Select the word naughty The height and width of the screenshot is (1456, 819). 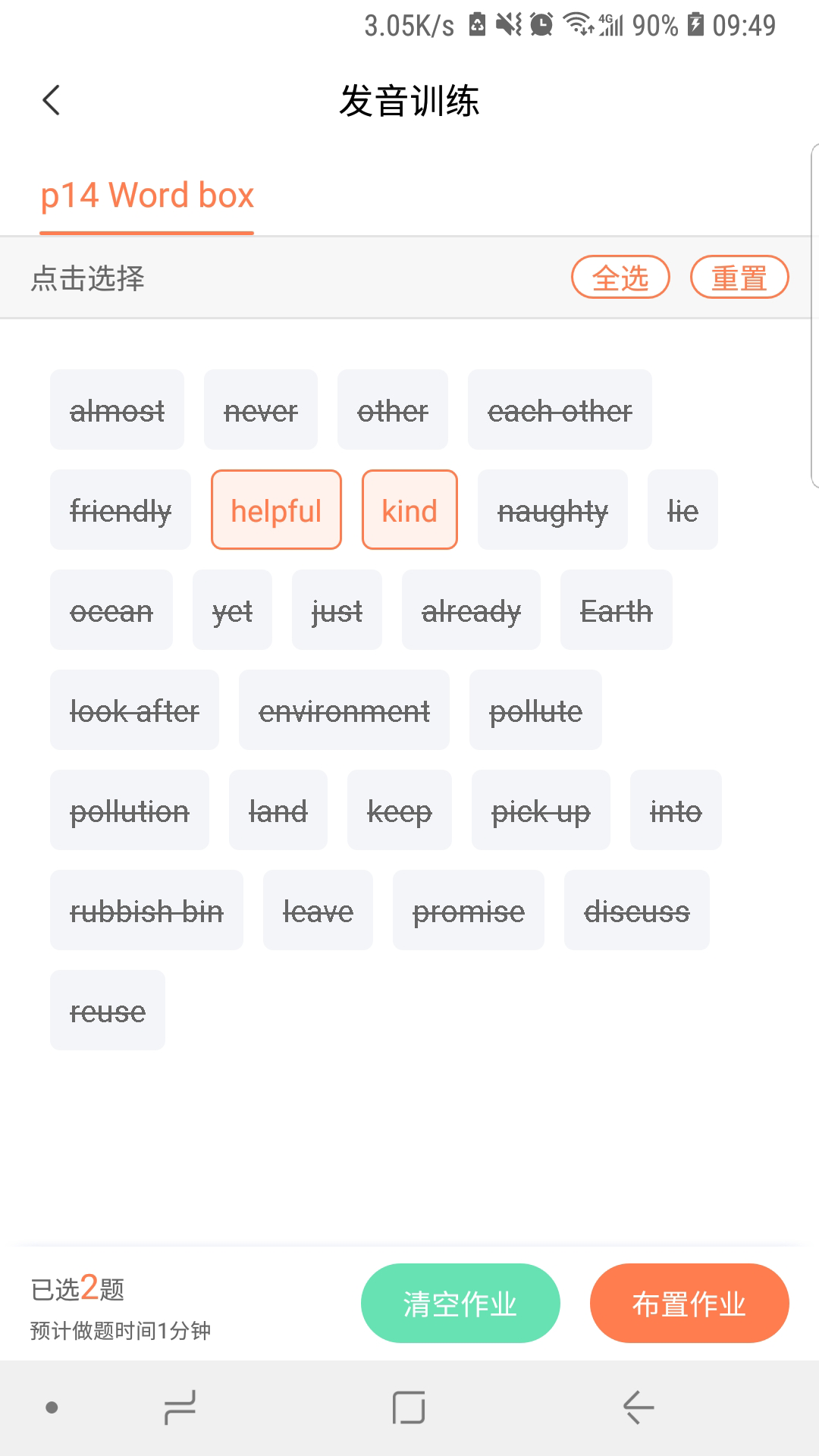pos(552,510)
